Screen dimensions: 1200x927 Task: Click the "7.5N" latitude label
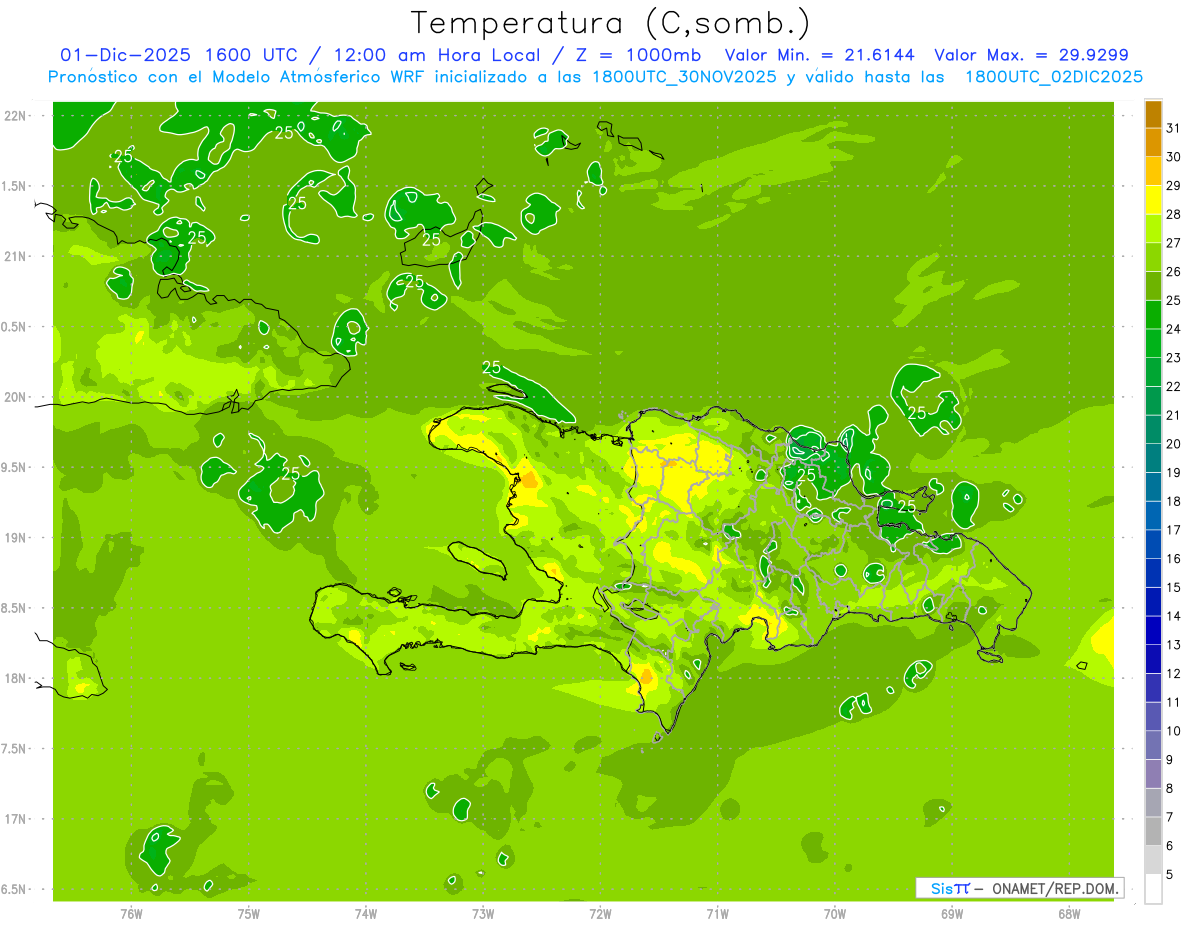click(15, 748)
